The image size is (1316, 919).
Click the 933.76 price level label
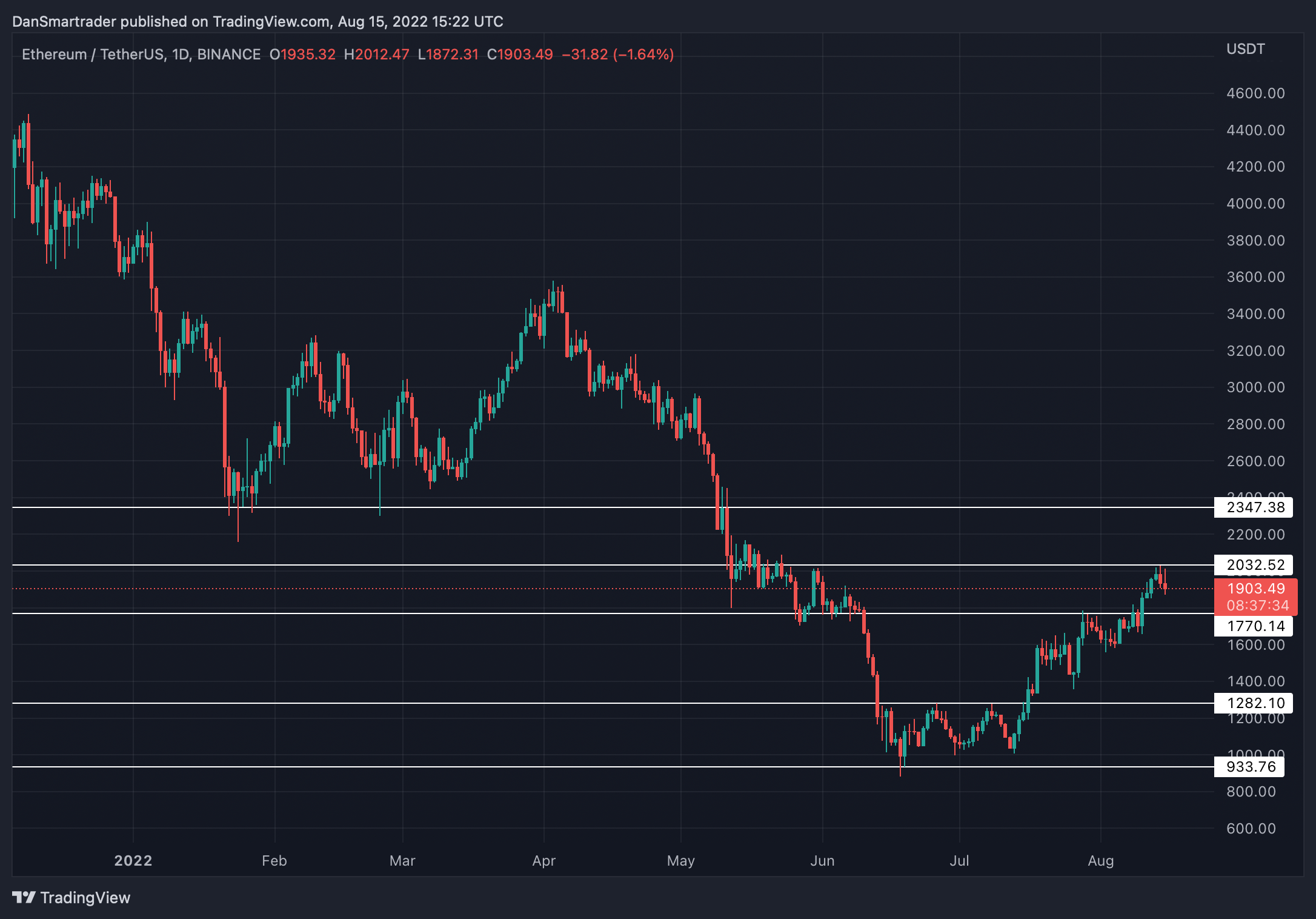coord(1249,767)
